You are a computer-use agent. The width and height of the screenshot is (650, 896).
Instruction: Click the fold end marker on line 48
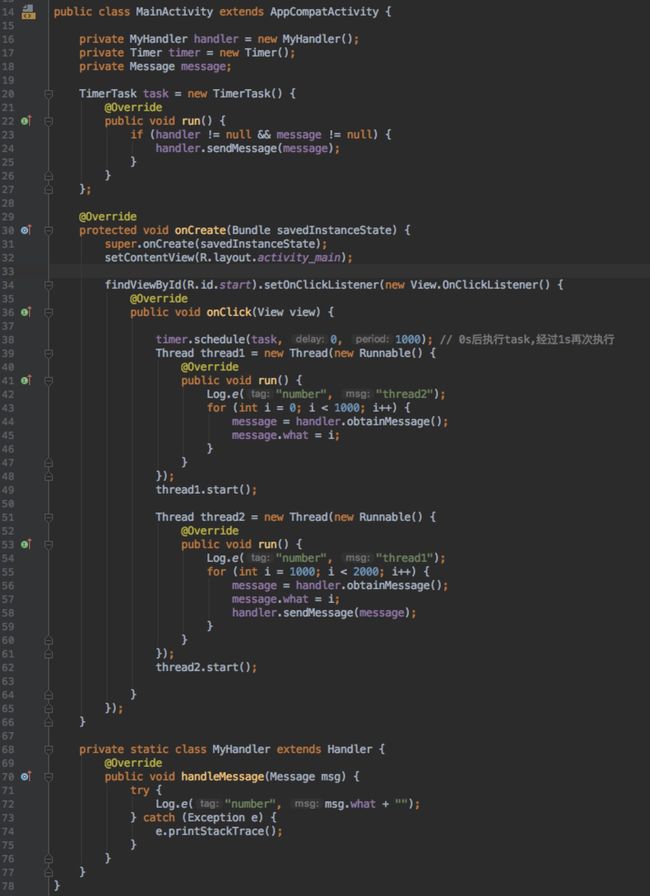[x=49, y=476]
